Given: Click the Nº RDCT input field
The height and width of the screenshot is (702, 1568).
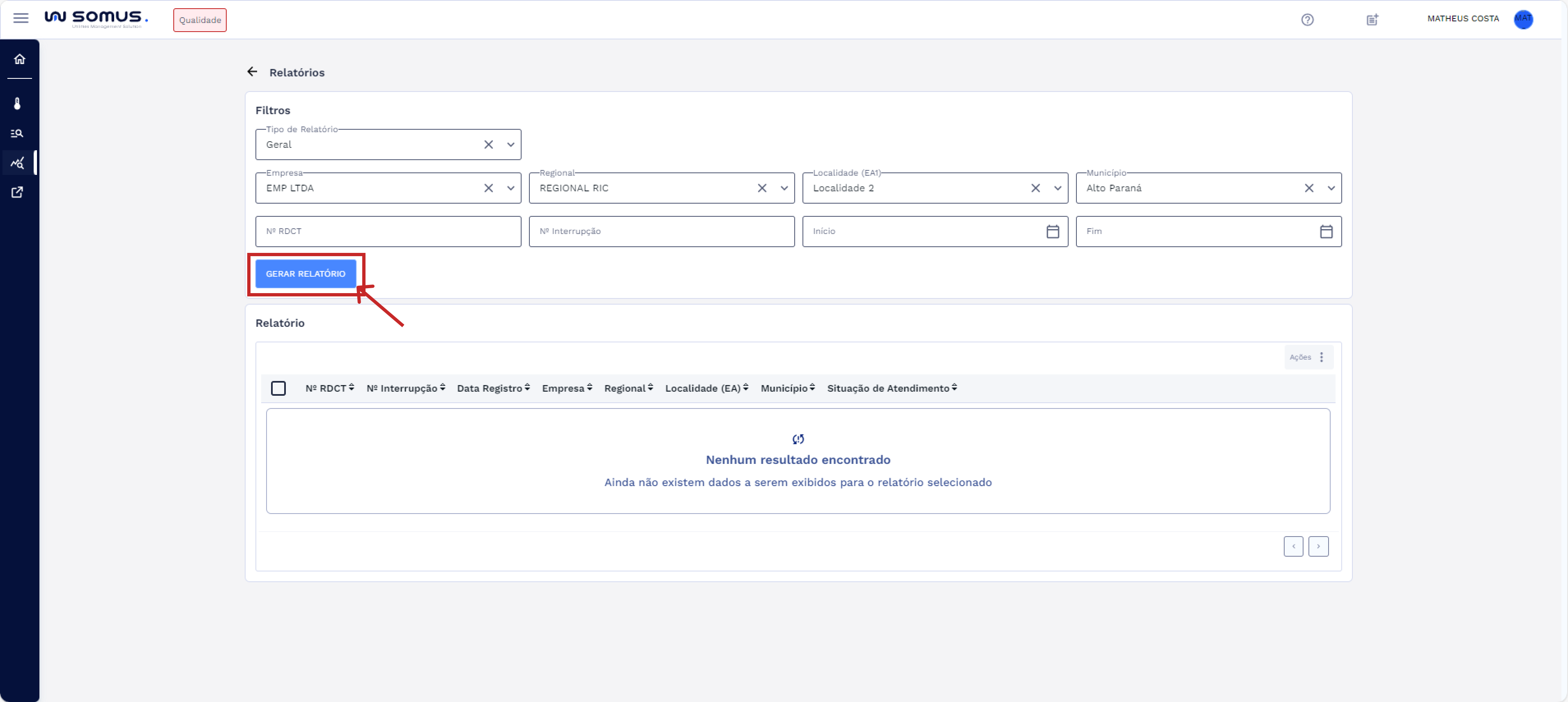Looking at the screenshot, I should (x=388, y=232).
